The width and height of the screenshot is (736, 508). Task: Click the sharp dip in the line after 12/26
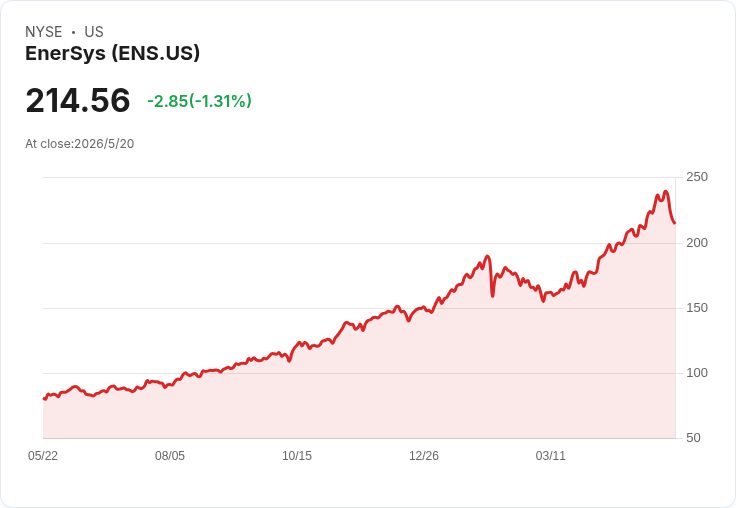click(x=492, y=296)
